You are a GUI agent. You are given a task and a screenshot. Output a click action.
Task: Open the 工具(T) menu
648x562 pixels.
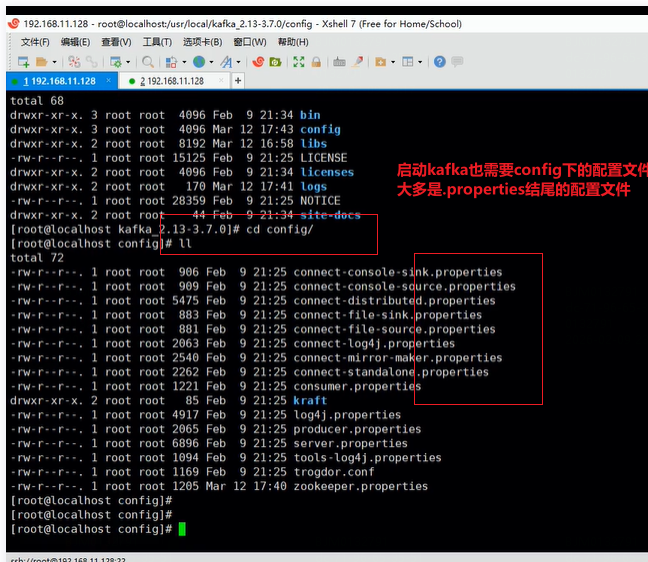coord(157,42)
